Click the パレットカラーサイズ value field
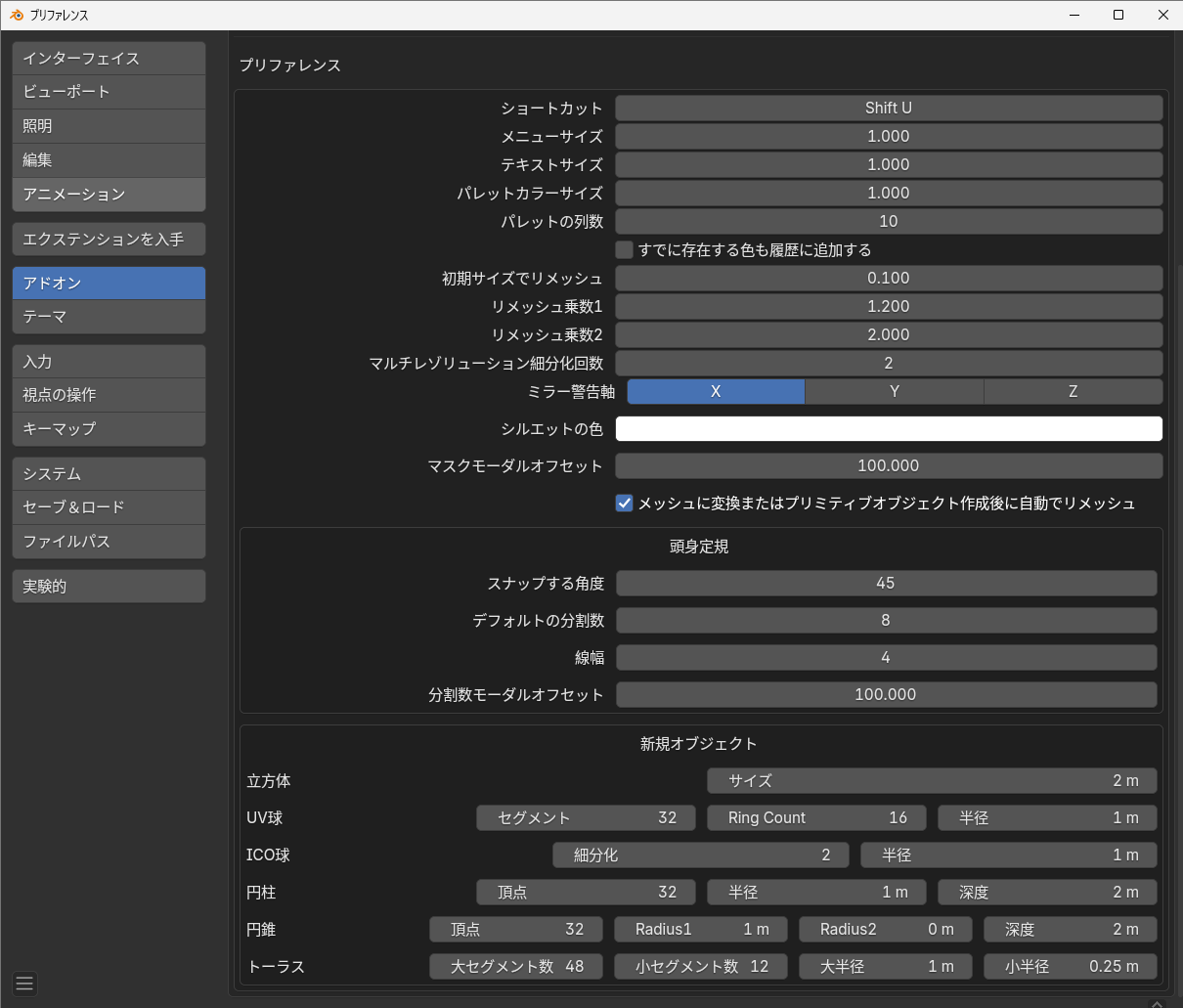This screenshot has height=1008, width=1183. tap(889, 194)
